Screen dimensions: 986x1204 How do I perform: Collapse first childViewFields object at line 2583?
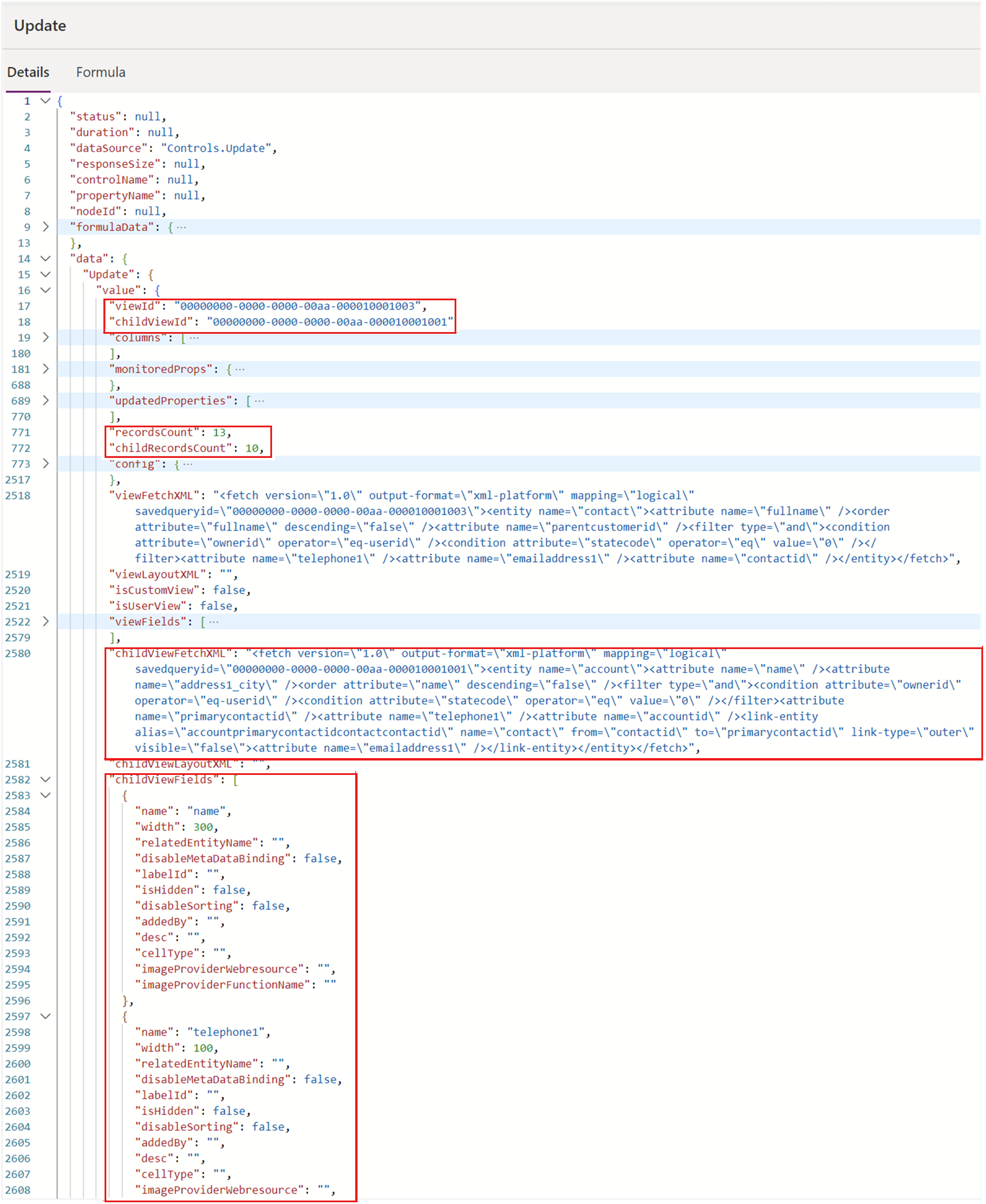click(46, 795)
